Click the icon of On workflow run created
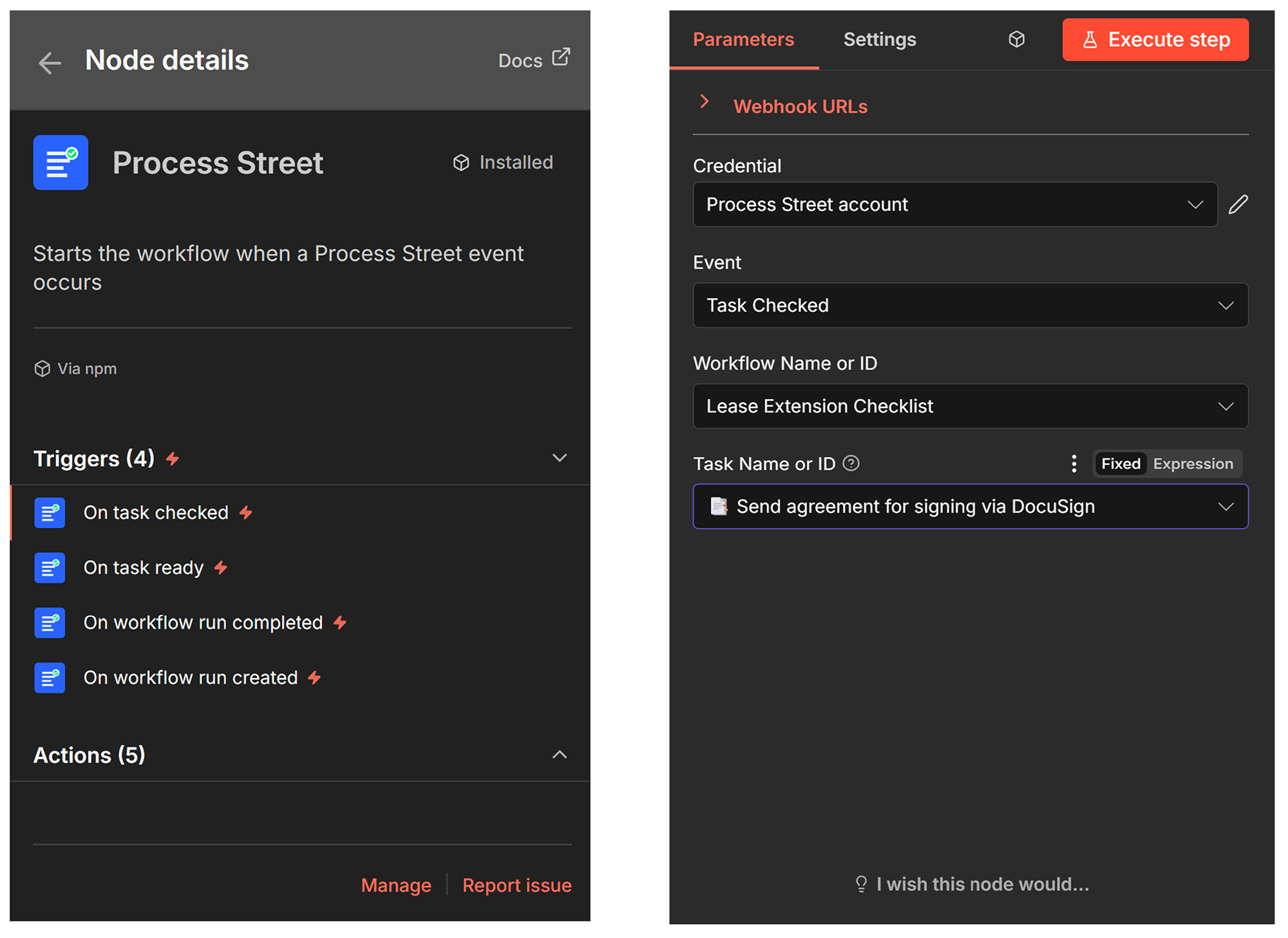The width and height of the screenshot is (1288, 938). coord(50,678)
